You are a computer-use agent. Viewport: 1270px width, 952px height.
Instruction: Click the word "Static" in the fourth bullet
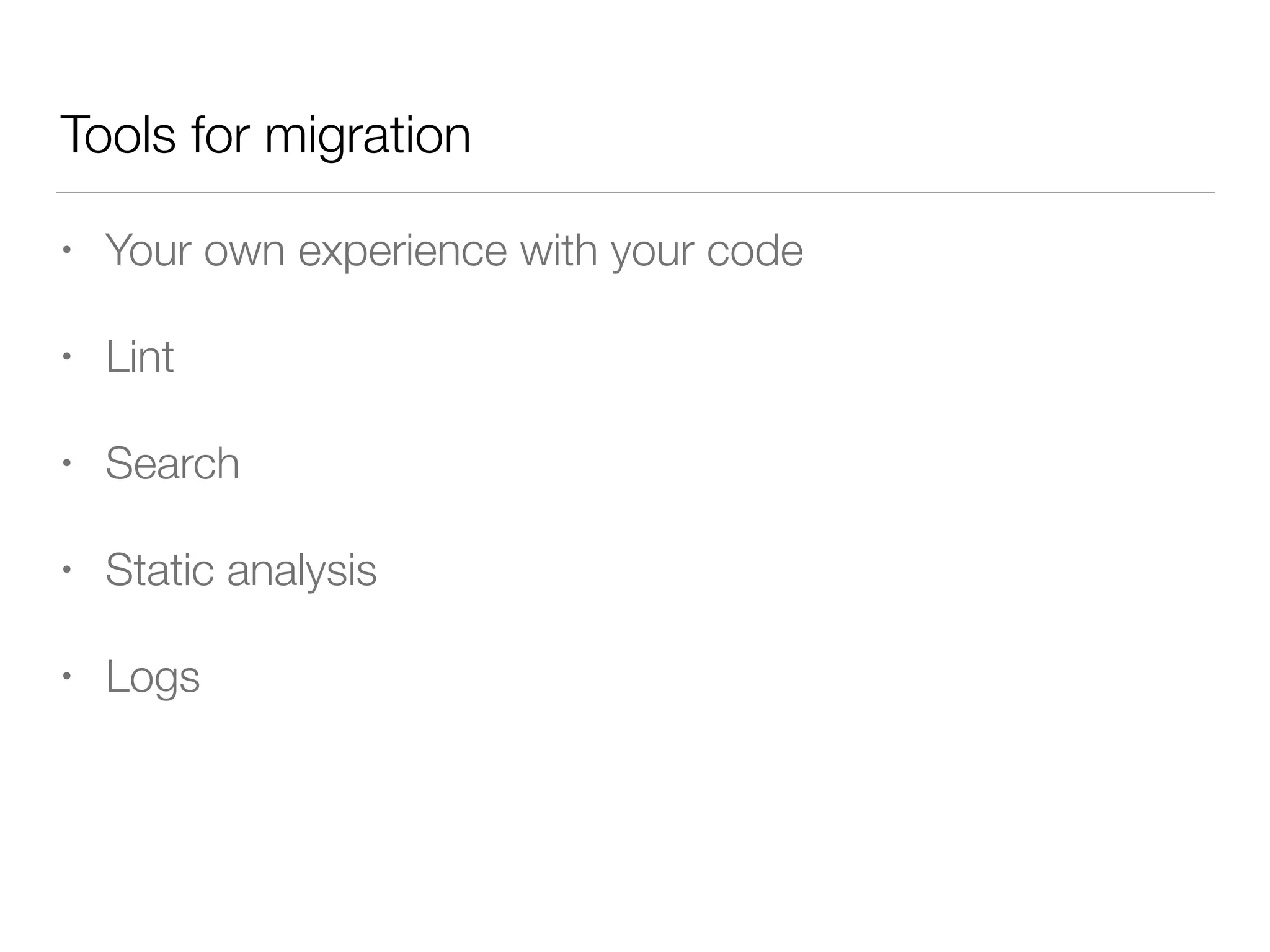coord(159,570)
